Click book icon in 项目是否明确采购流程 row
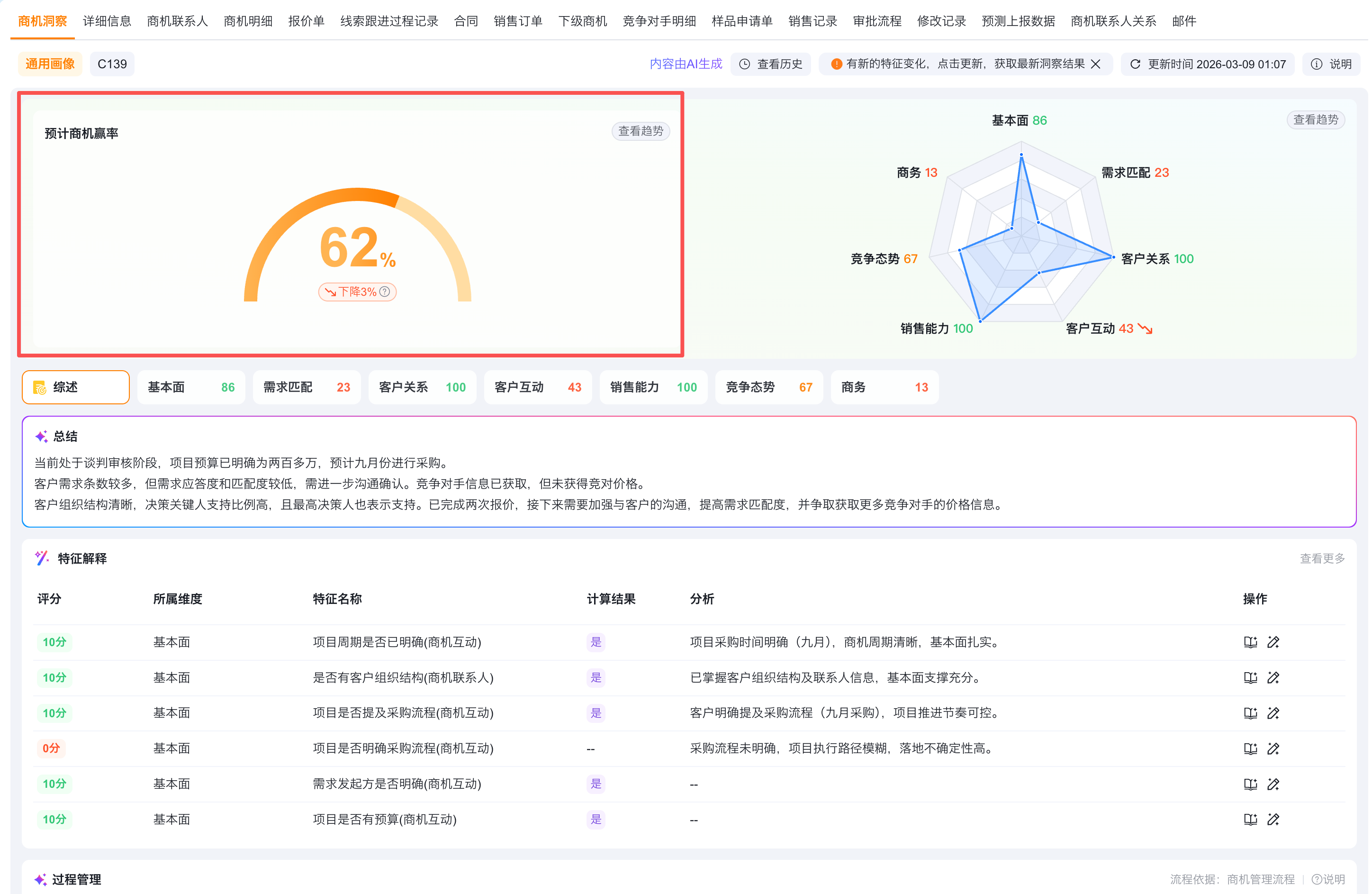The height and width of the screenshot is (894, 1372). coord(1250,748)
